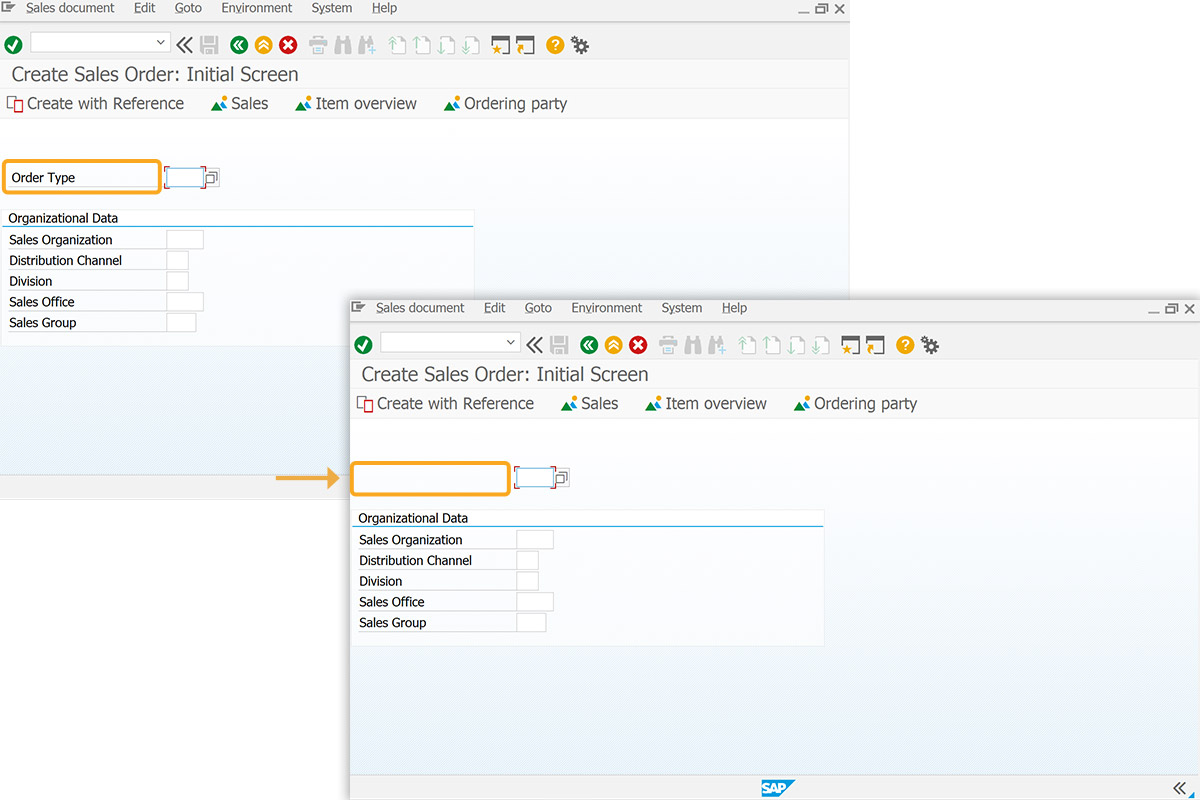
Task: Click the Generate Shortcut icon in the front window
Action: [x=875, y=344]
